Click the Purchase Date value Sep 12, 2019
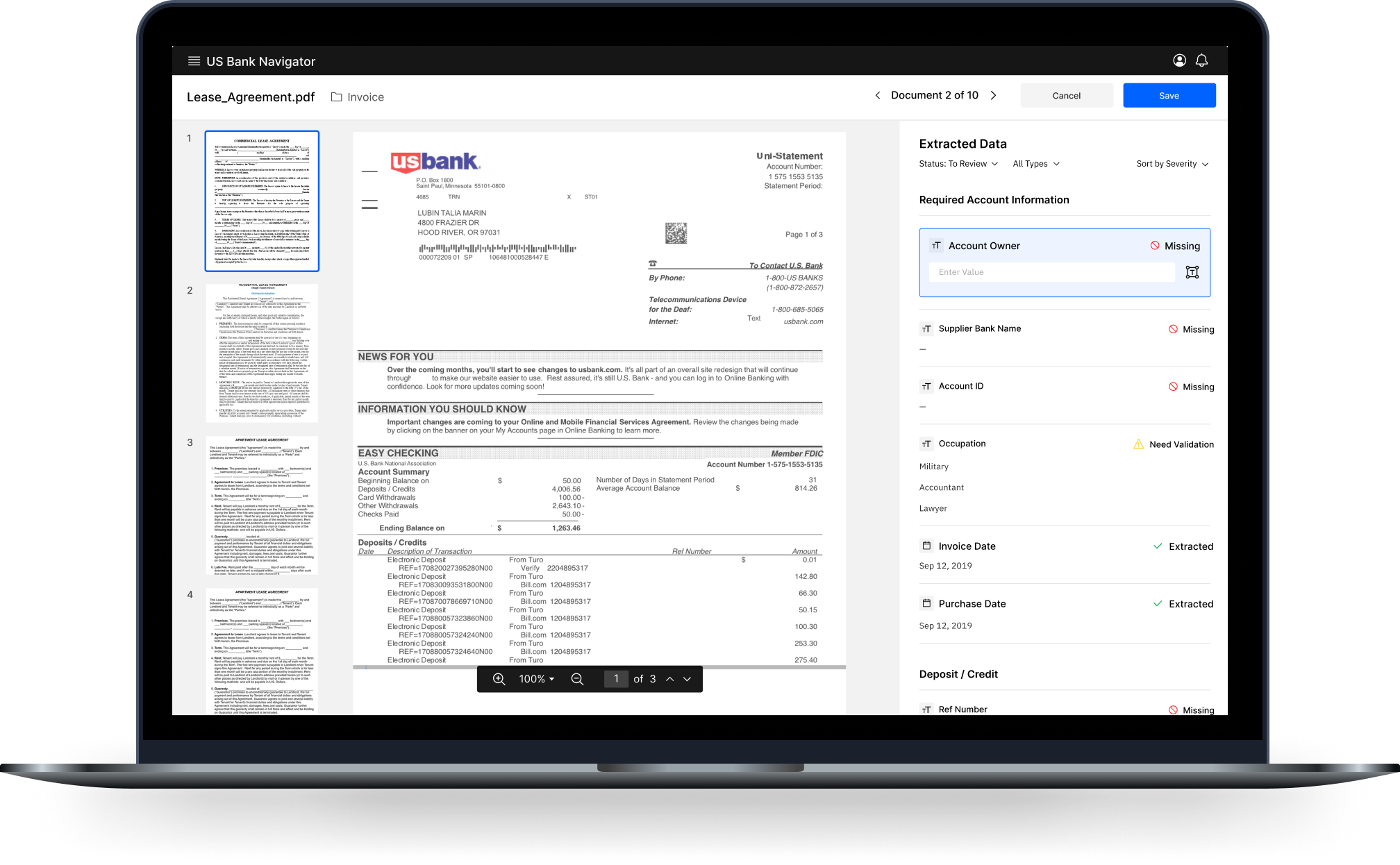The width and height of the screenshot is (1400, 865). (x=946, y=625)
